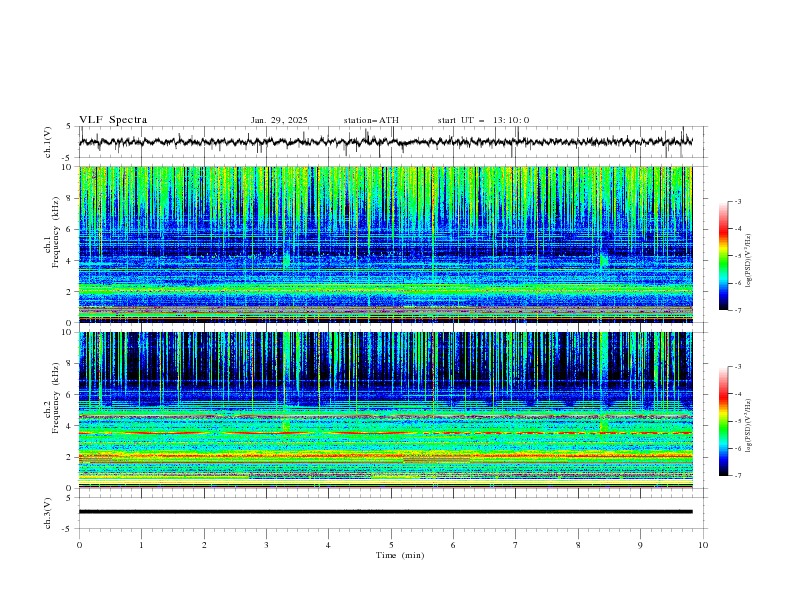Click the -7 tick on lower colorbar
This screenshot has height=612, width=792.
[737, 476]
